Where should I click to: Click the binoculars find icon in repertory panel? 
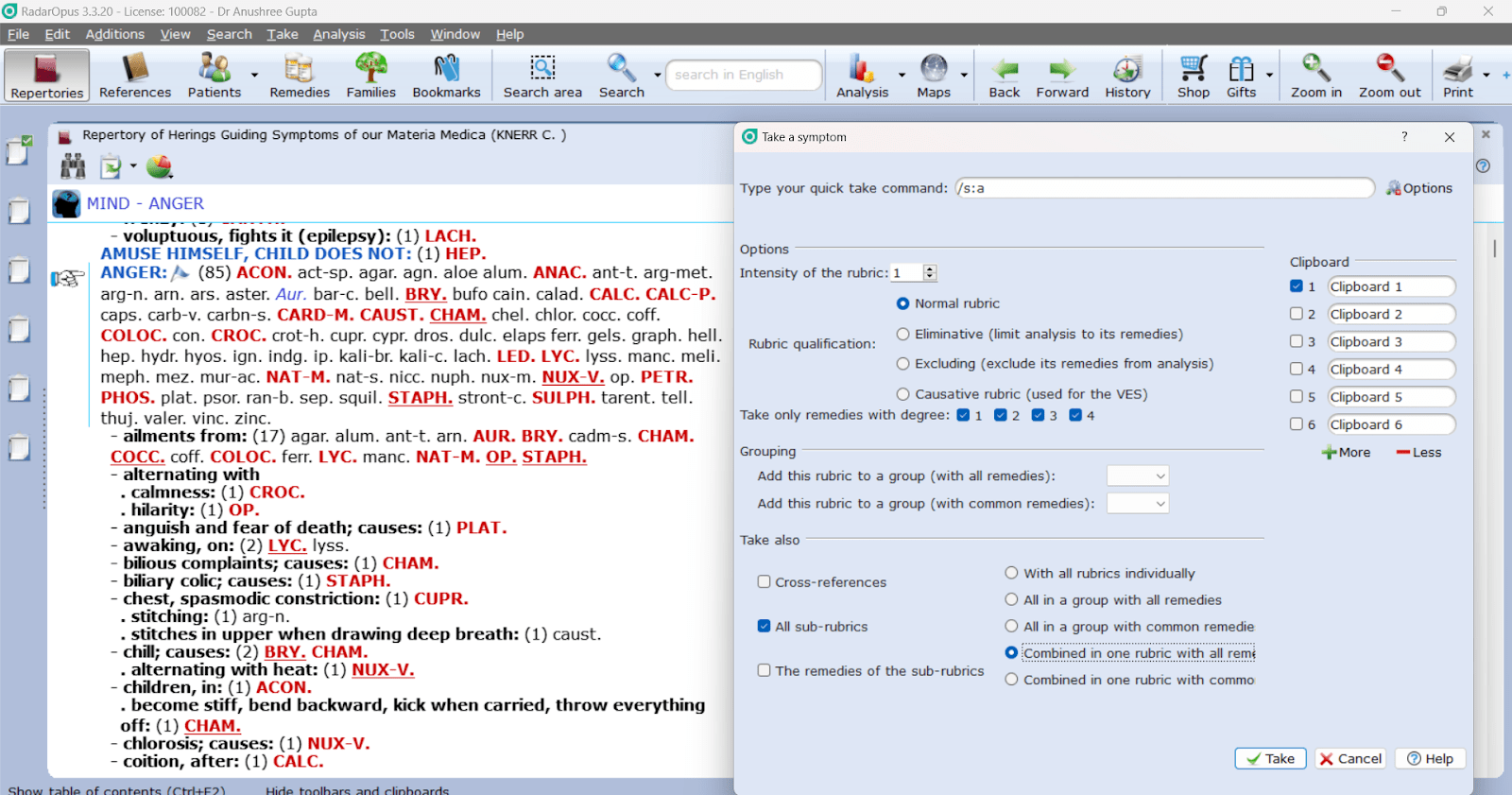(x=73, y=166)
